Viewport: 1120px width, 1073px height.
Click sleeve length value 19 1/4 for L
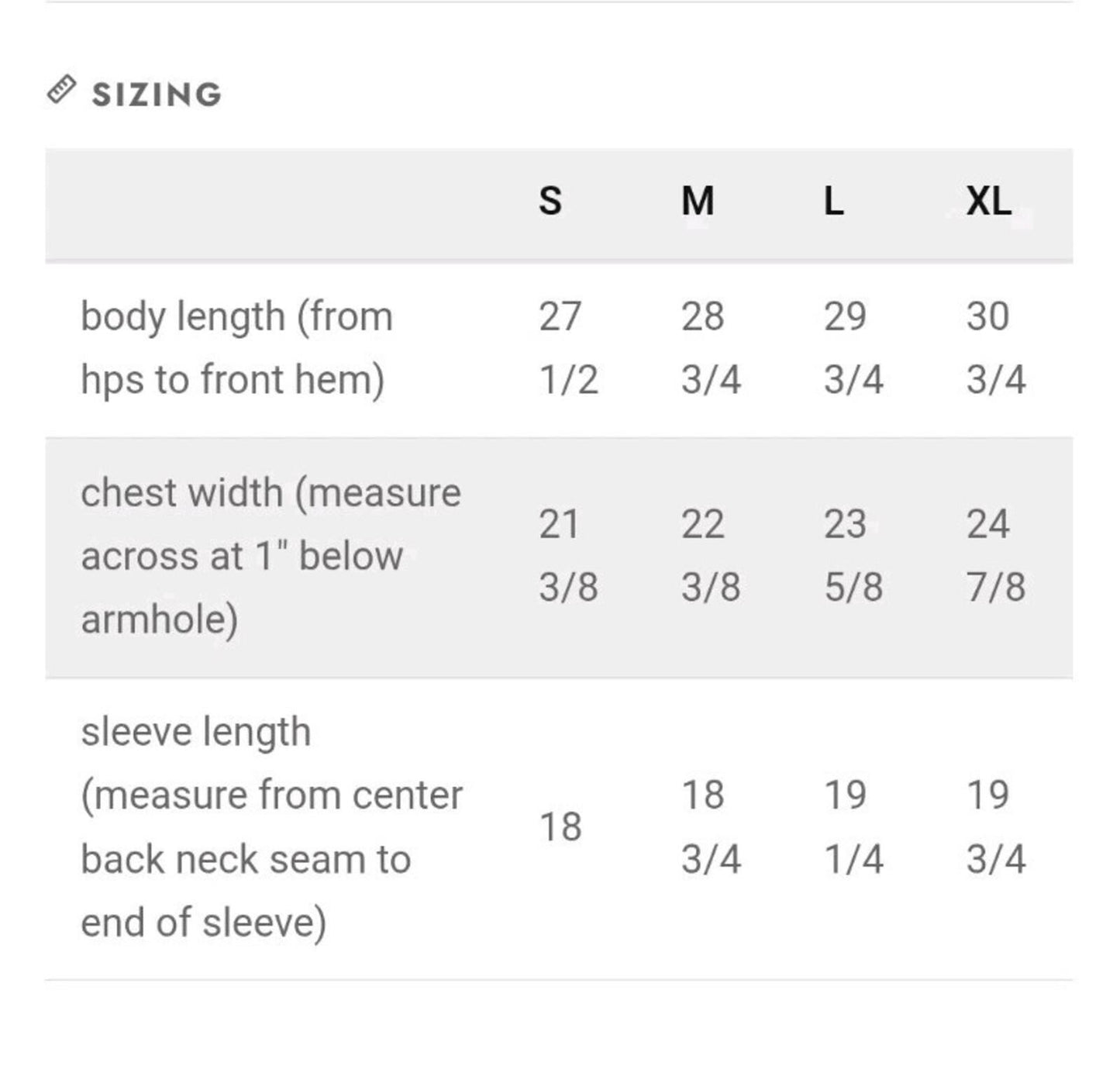853,827
